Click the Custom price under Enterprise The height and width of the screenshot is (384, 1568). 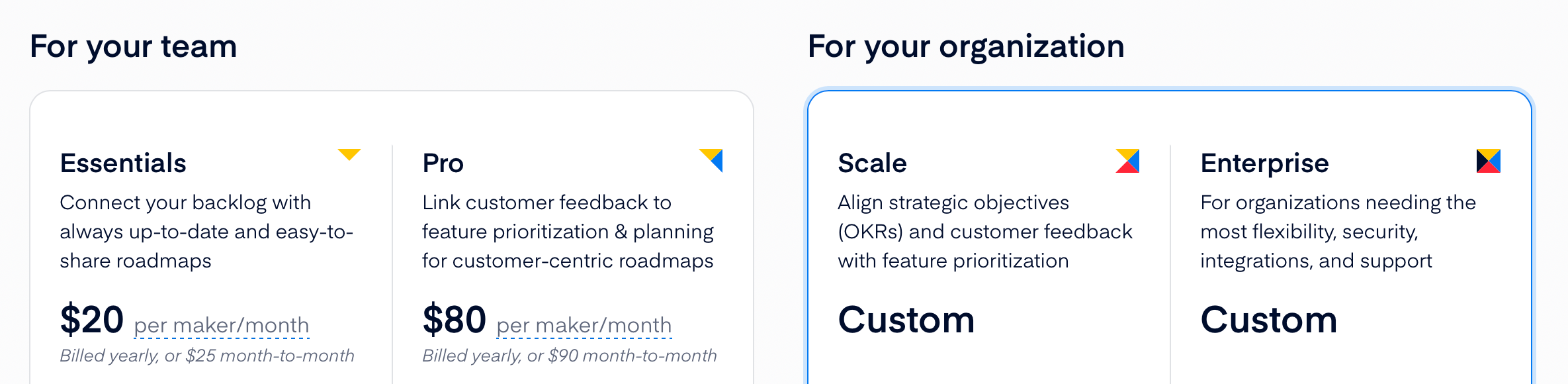[1269, 320]
